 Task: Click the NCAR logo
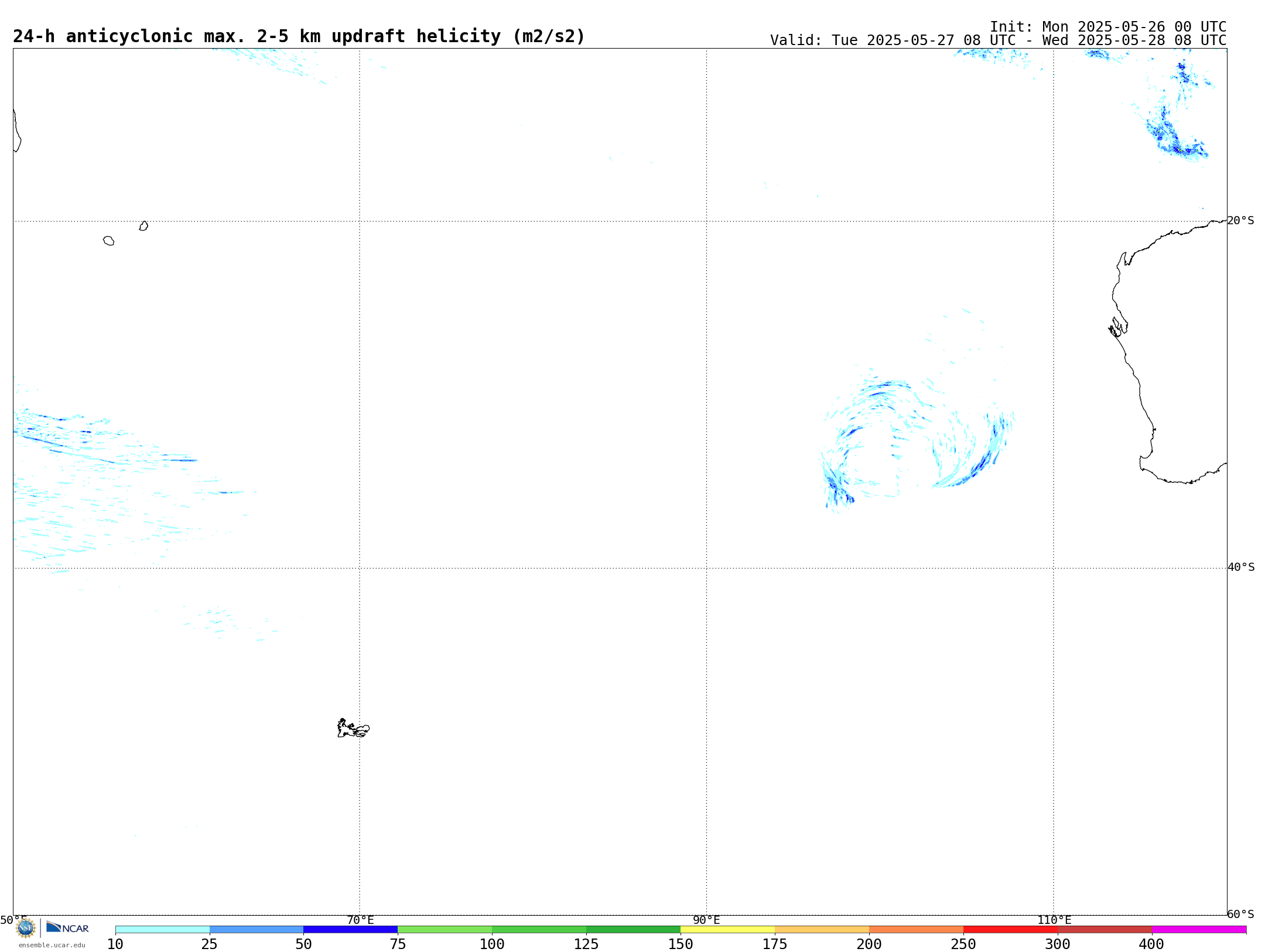click(67, 927)
